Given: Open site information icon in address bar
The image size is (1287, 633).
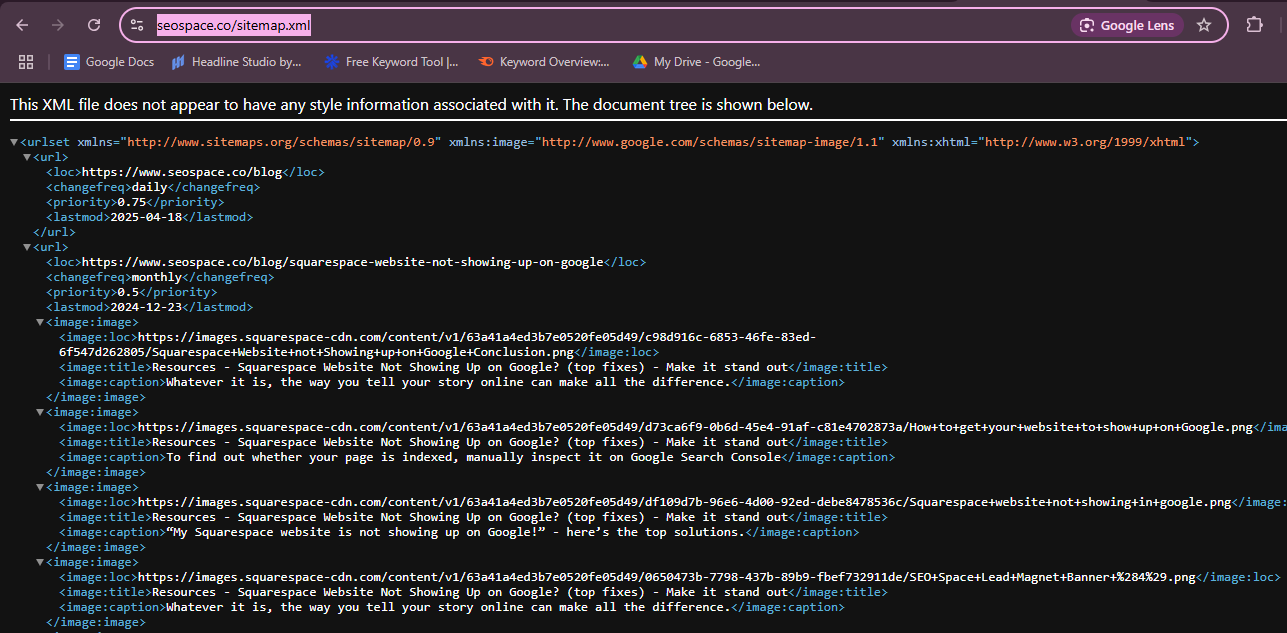Looking at the screenshot, I should 137,25.
